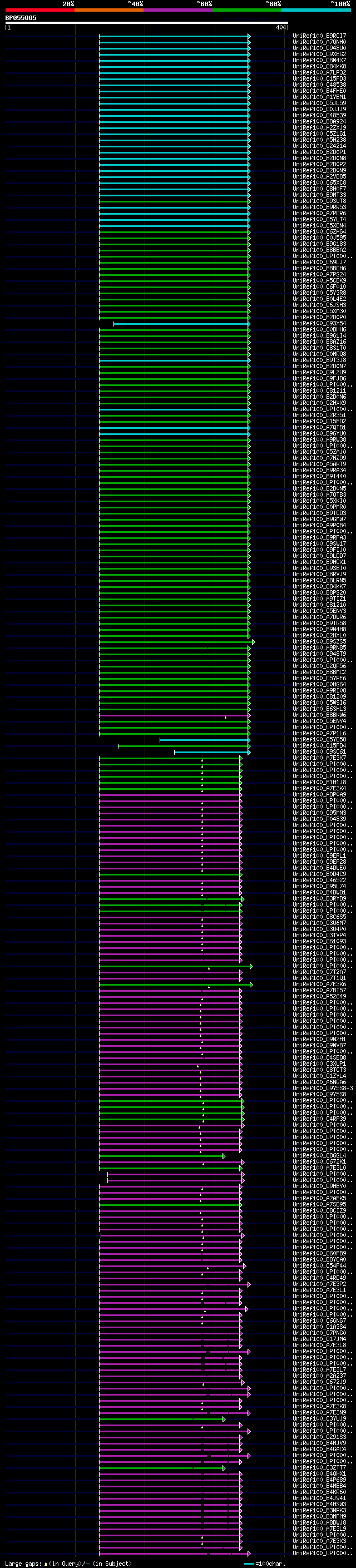
Task: Click hit UniRef100_B8A924
Action: coord(319,121)
